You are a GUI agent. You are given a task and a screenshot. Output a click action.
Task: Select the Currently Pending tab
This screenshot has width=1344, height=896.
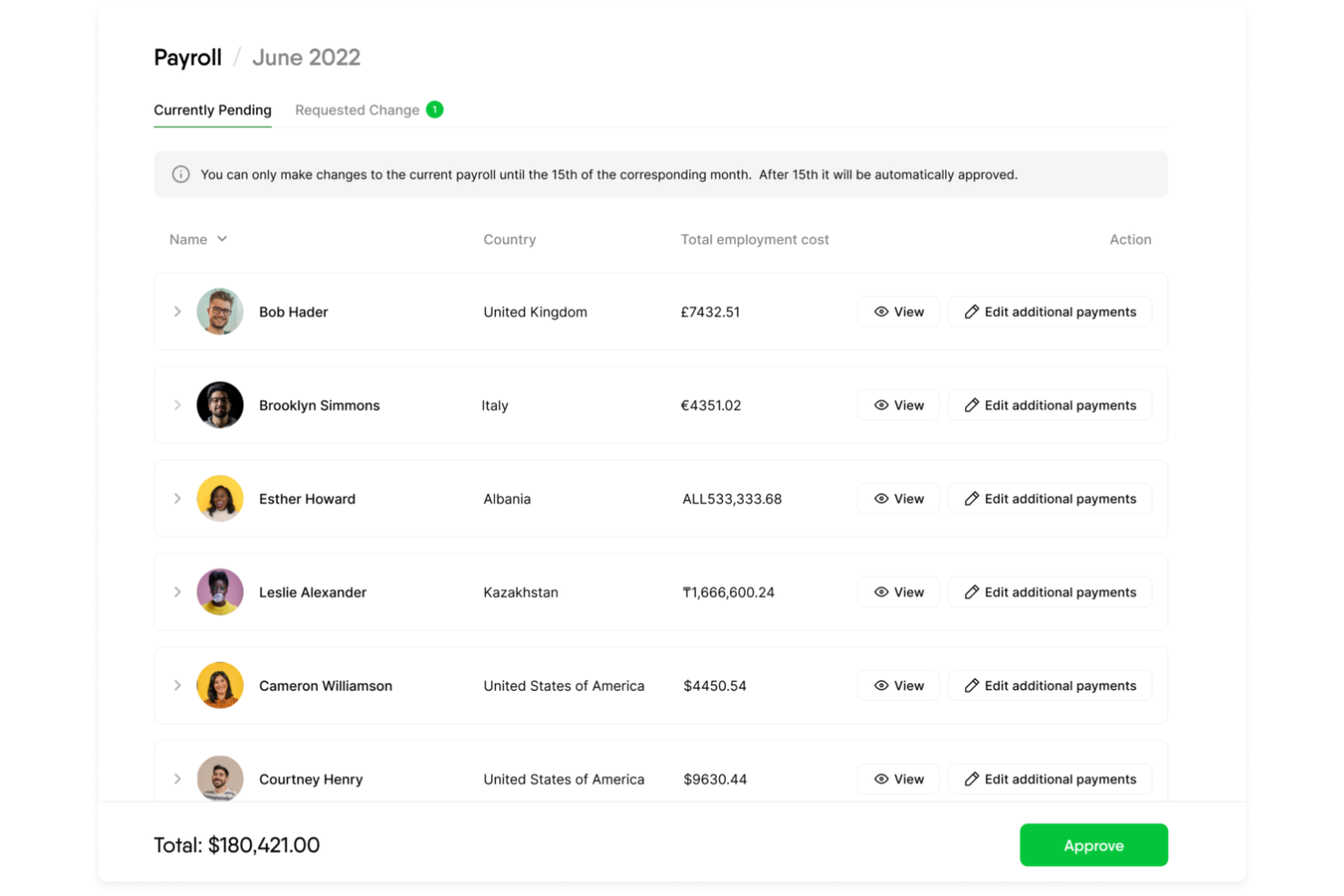click(x=212, y=110)
